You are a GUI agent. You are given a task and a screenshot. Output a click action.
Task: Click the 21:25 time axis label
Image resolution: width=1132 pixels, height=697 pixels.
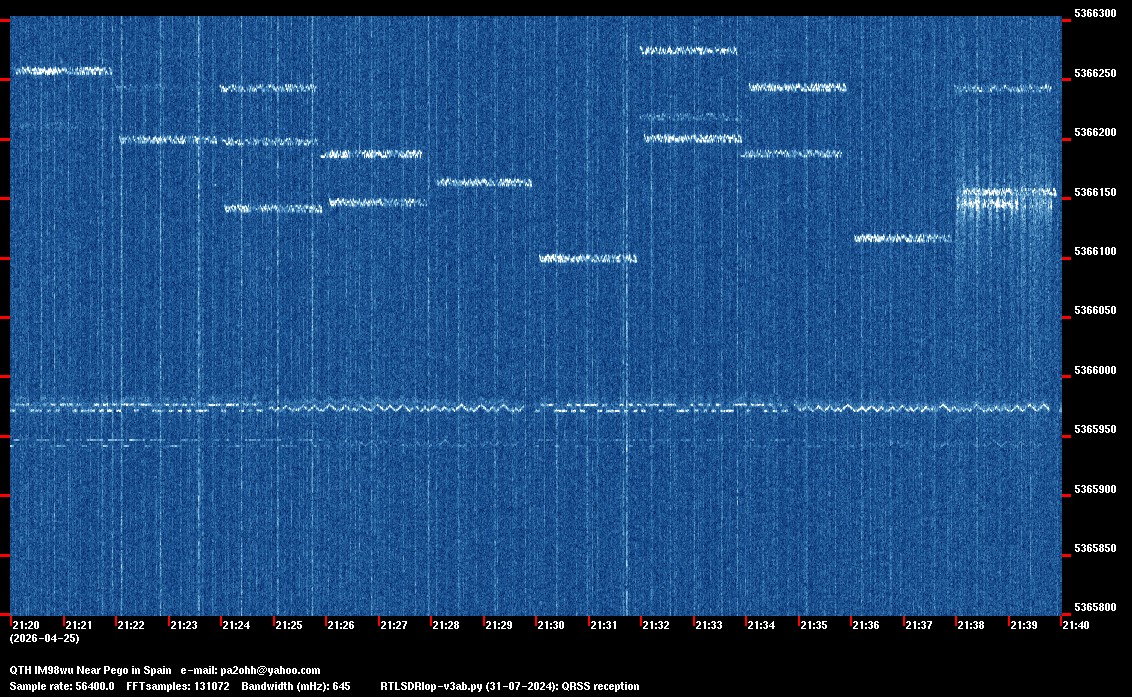[x=289, y=626]
